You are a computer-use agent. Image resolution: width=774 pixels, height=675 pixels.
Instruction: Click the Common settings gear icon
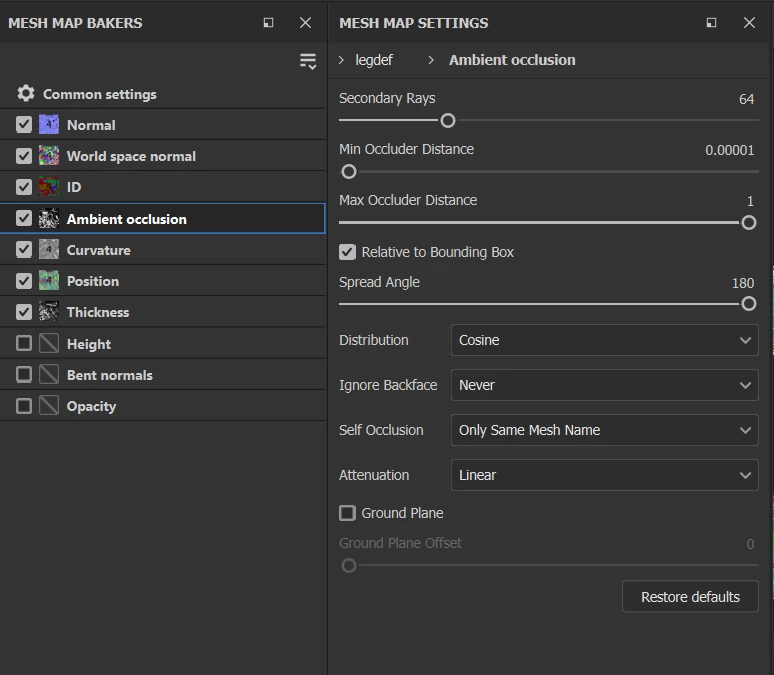(26, 94)
